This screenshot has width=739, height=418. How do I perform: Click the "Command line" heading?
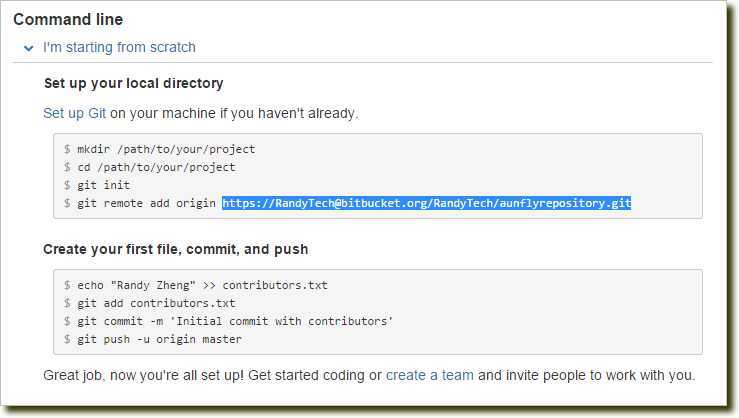point(68,19)
